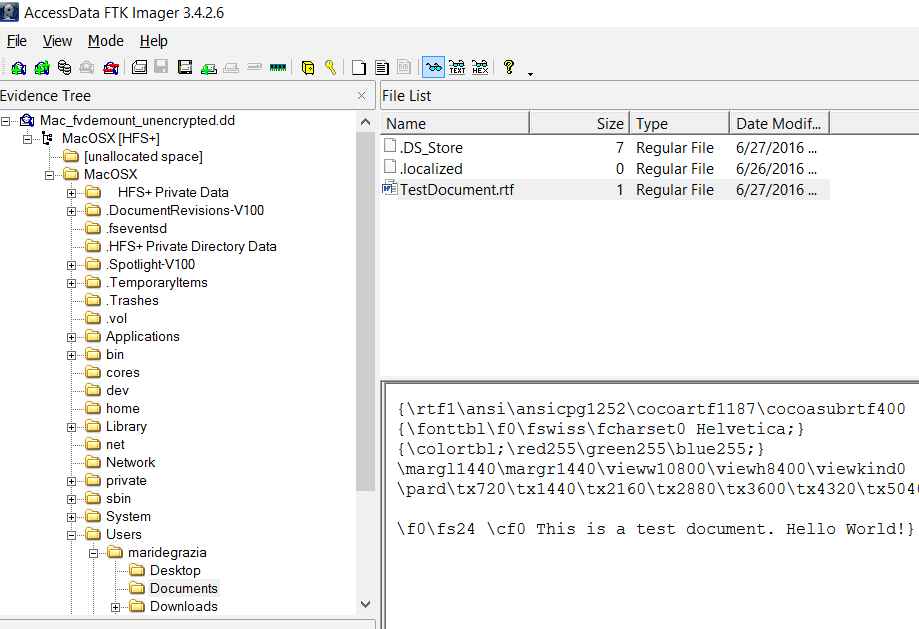919x629 pixels.
Task: Expand the HFS+ Private Data folder
Action: pyautogui.click(x=71, y=193)
